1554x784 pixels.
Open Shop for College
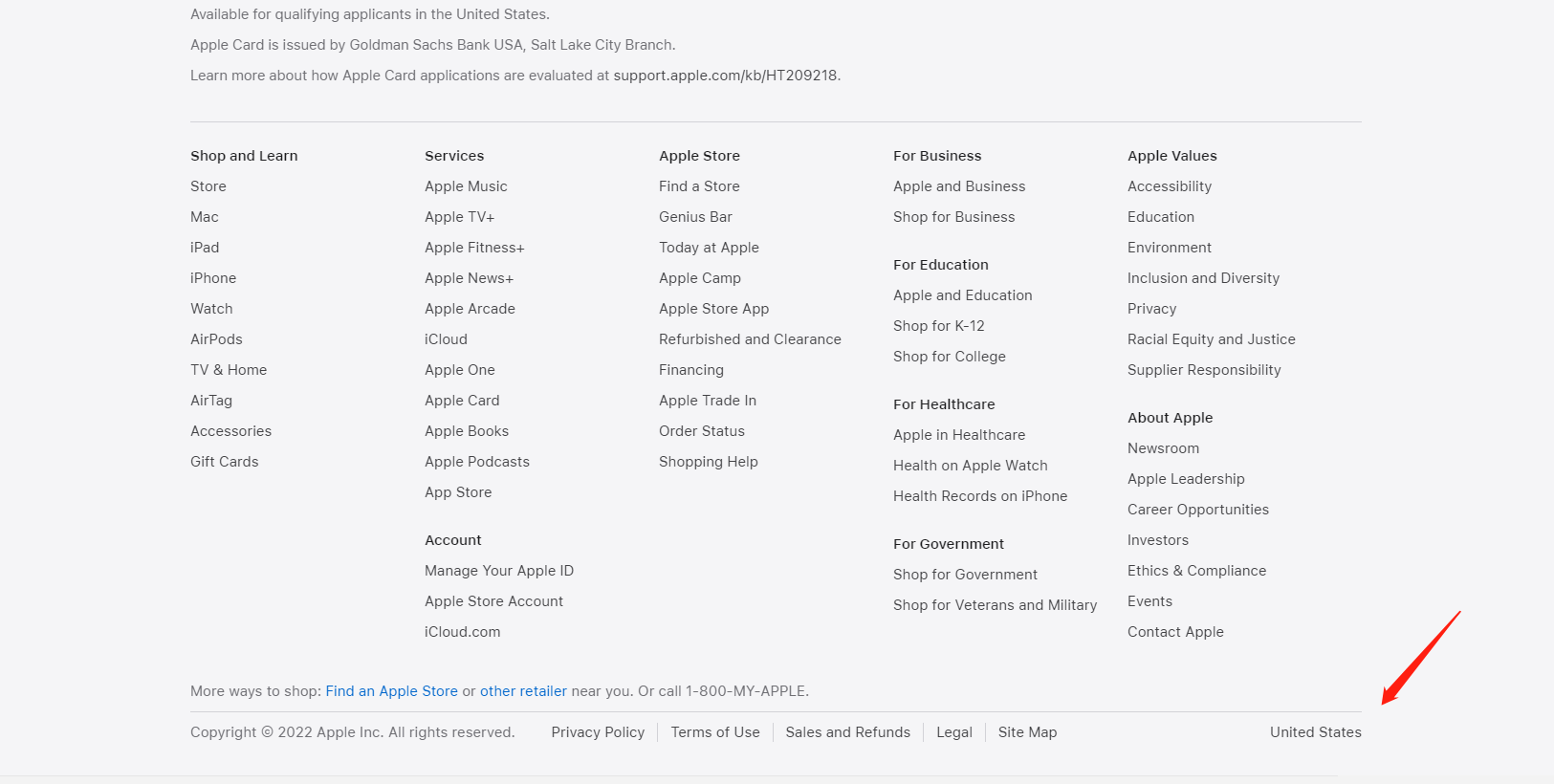950,357
